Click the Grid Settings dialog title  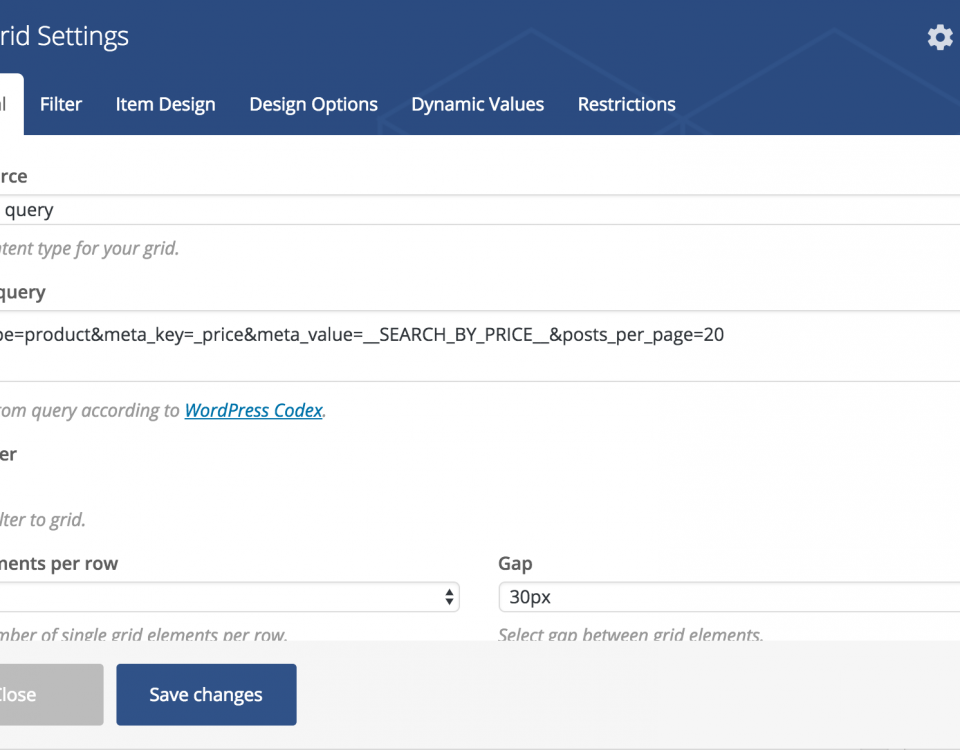coord(65,37)
